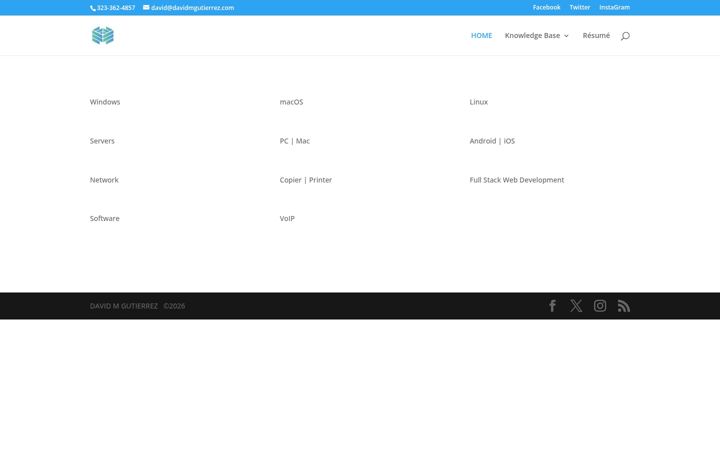Open Full Stack Web Development category
720x450 pixels.
[x=517, y=180]
